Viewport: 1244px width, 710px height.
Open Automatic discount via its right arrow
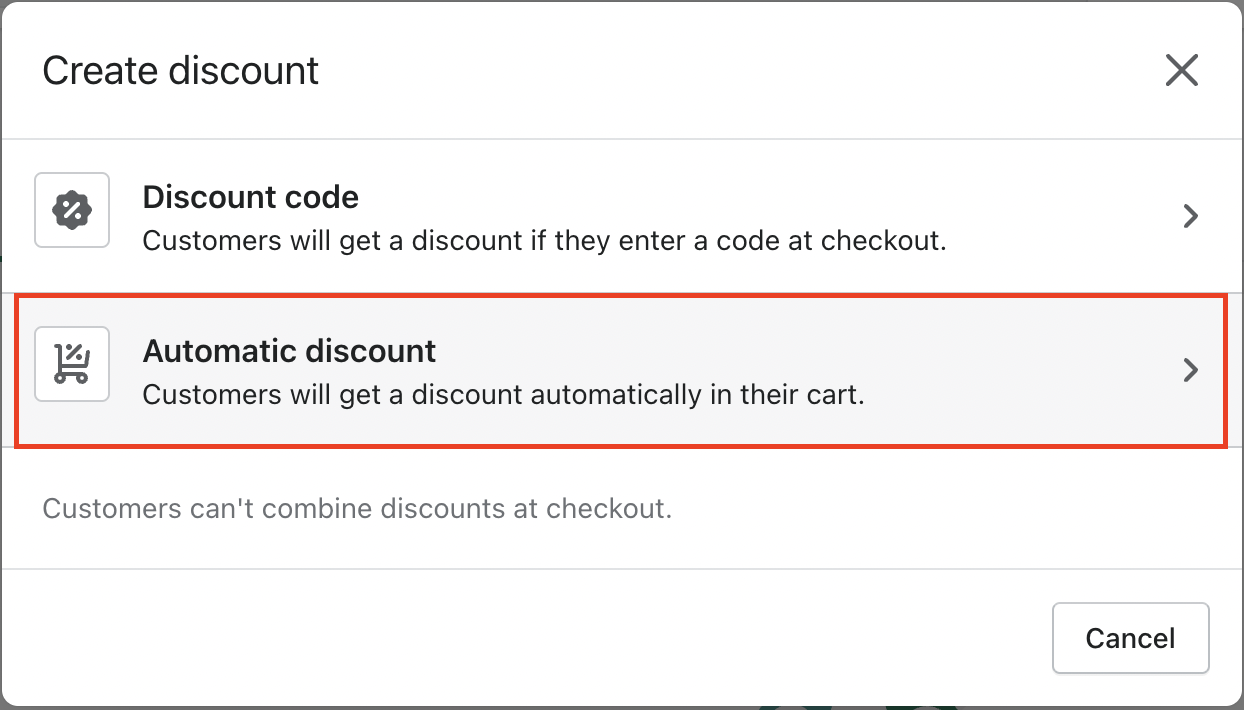click(x=1190, y=370)
